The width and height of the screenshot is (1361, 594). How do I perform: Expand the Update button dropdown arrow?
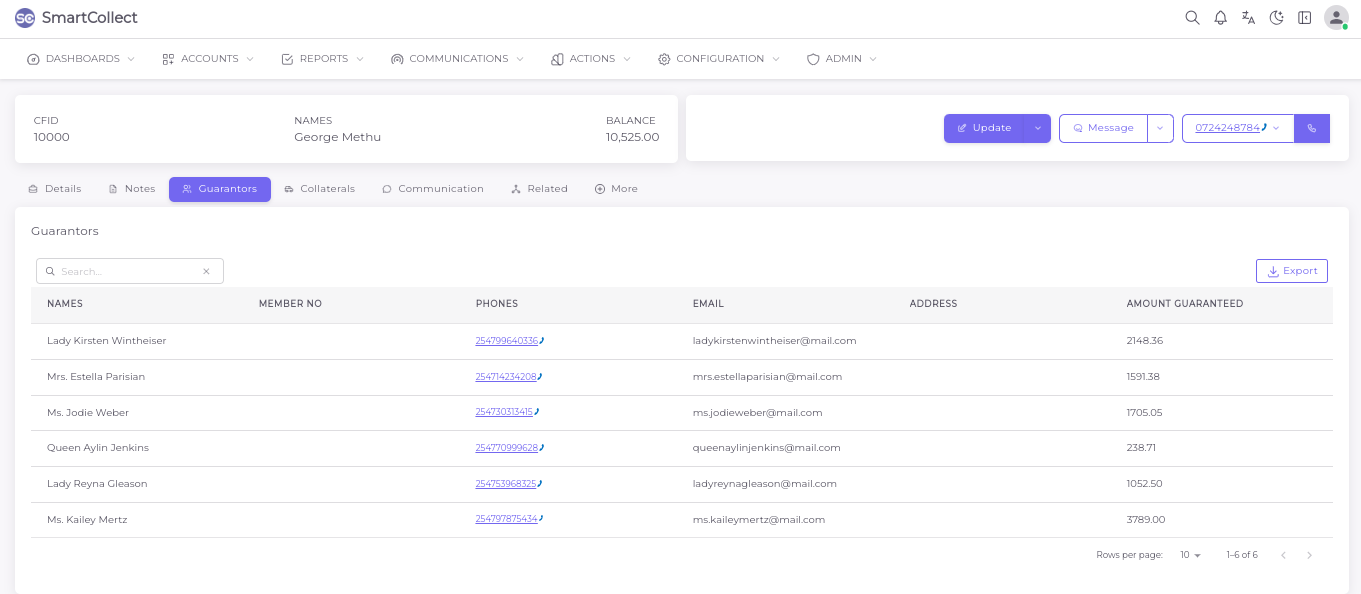pyautogui.click(x=1038, y=128)
